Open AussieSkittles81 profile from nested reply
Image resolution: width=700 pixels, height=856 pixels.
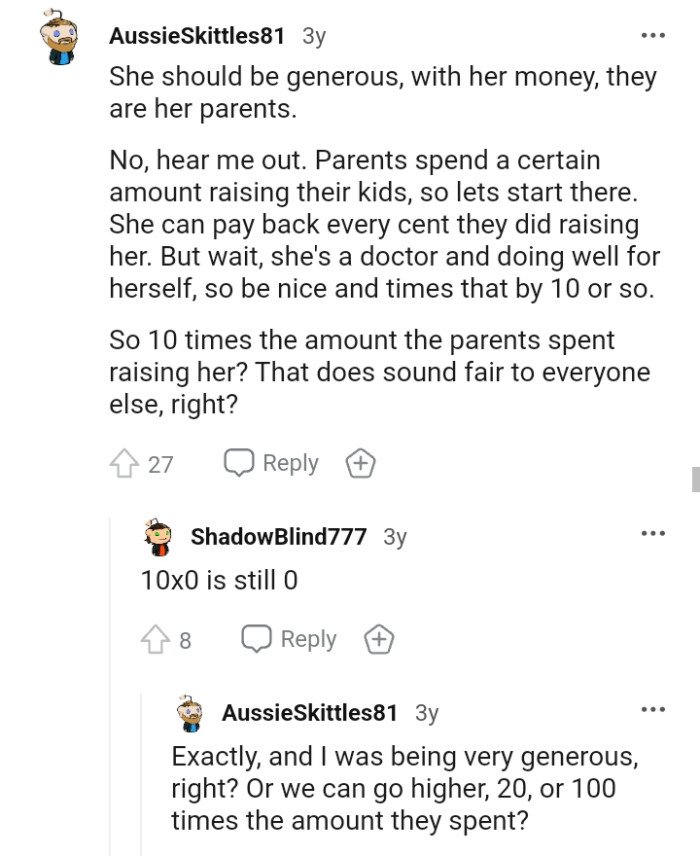click(309, 713)
